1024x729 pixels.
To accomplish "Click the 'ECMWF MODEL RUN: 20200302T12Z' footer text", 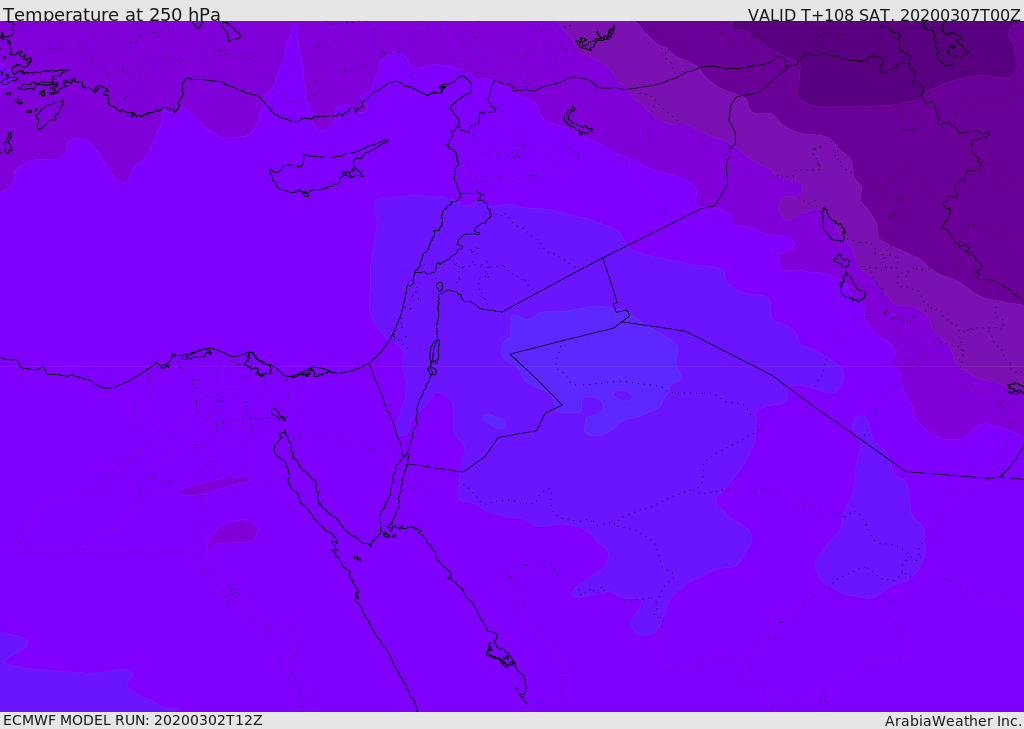I will point(133,721).
